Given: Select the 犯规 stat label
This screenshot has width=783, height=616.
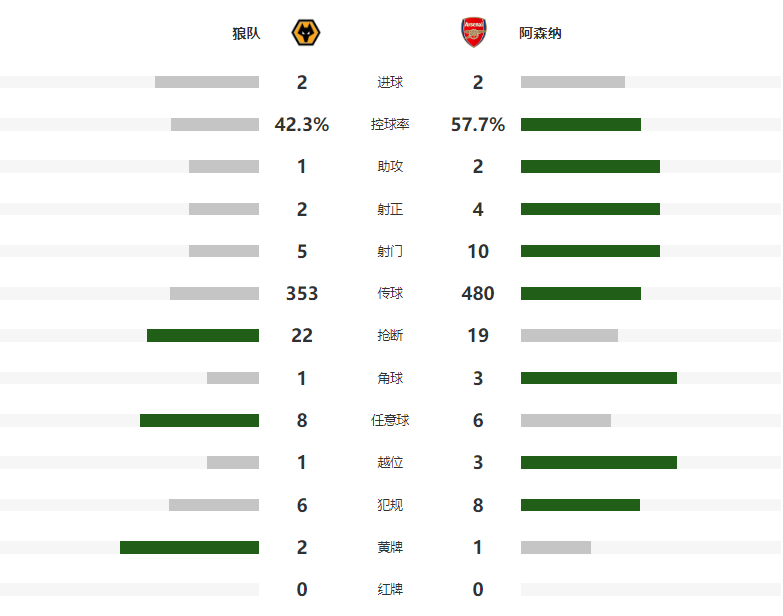Looking at the screenshot, I should [x=391, y=505].
